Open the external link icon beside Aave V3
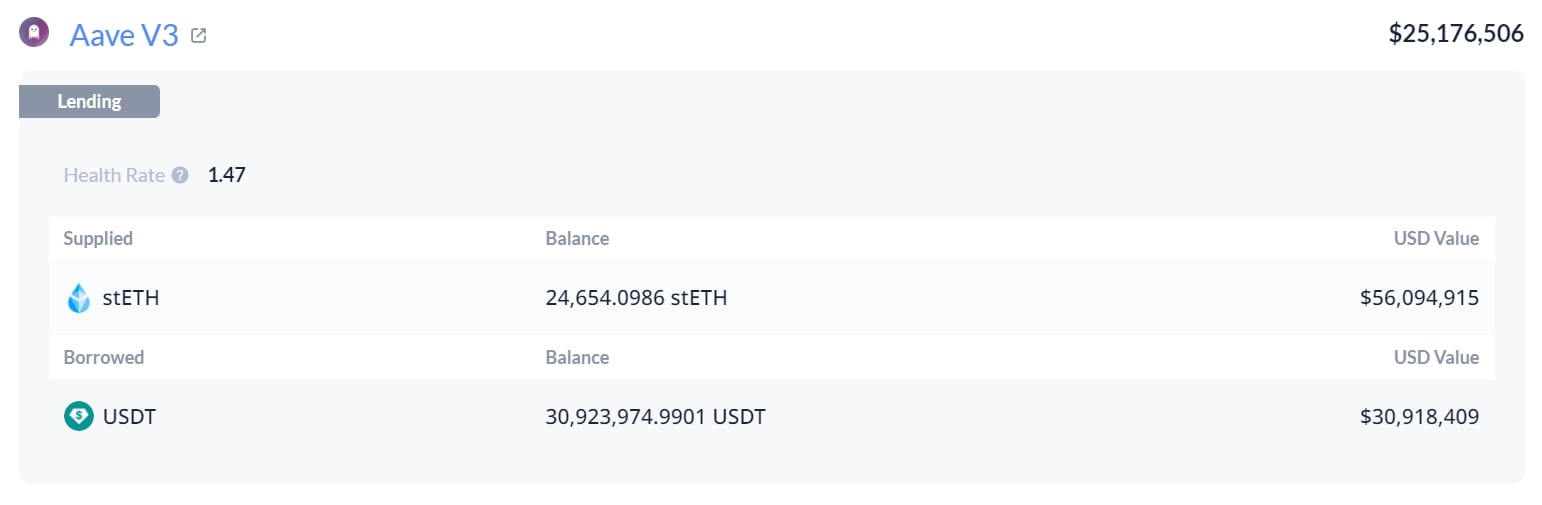Viewport: 1542px width, 505px height. click(199, 36)
